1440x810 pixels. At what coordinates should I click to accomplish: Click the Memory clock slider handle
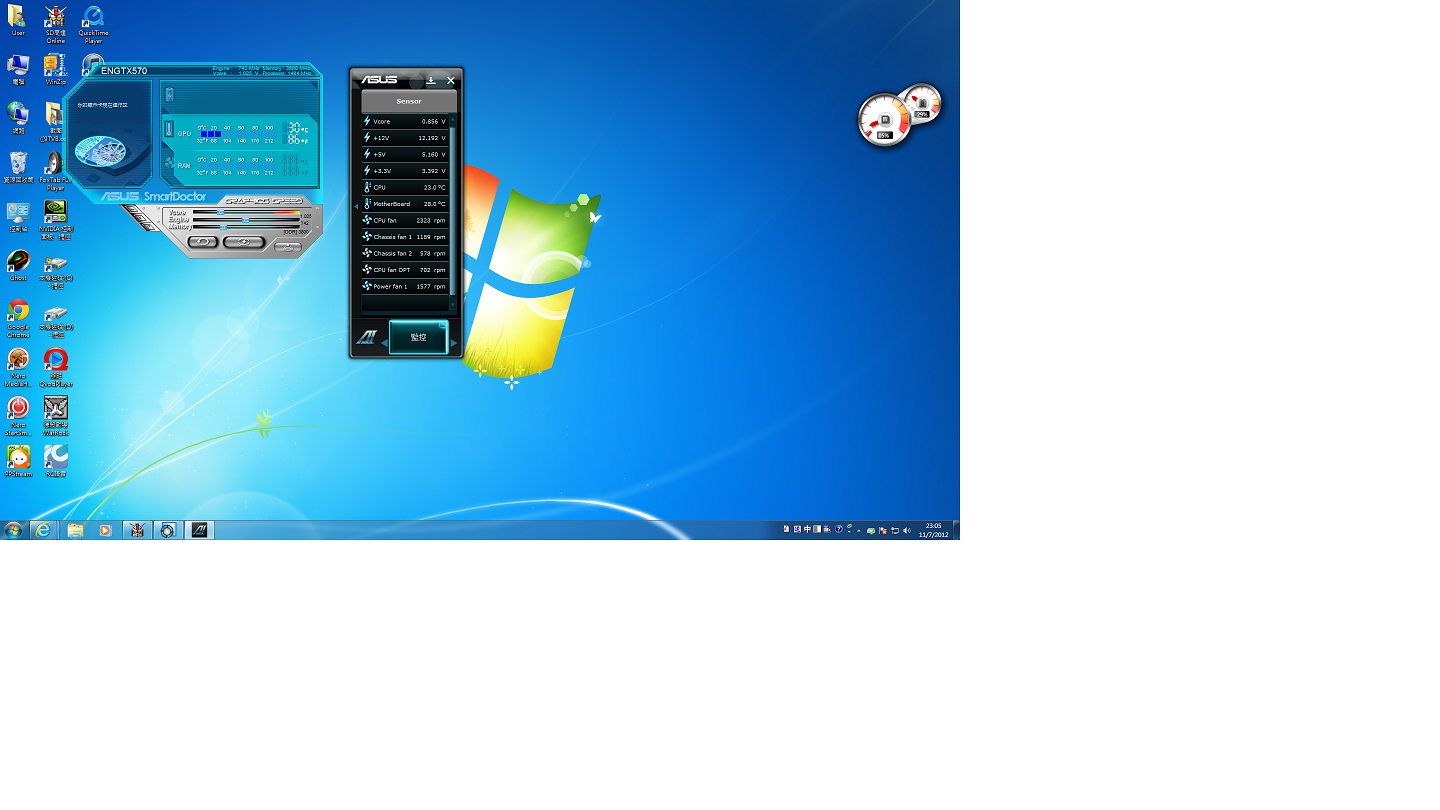click(223, 227)
